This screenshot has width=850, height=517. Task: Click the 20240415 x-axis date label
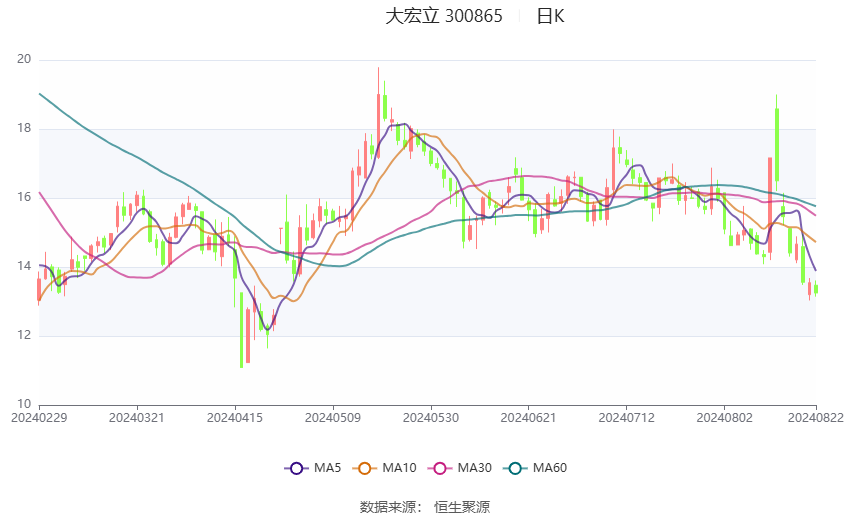pyautogui.click(x=235, y=418)
